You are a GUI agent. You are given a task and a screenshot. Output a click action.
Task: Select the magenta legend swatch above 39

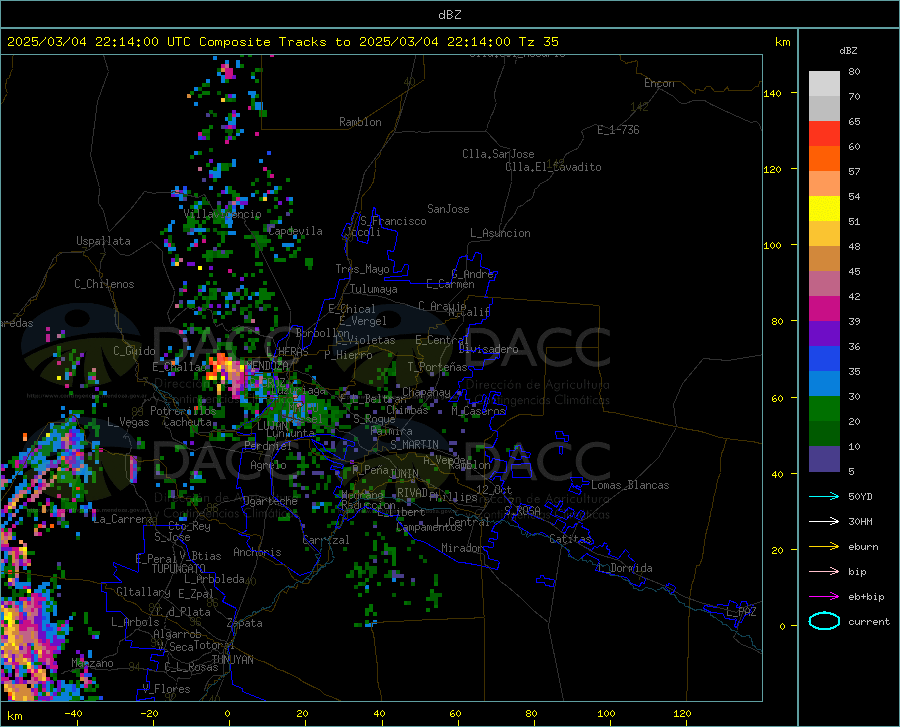point(824,309)
